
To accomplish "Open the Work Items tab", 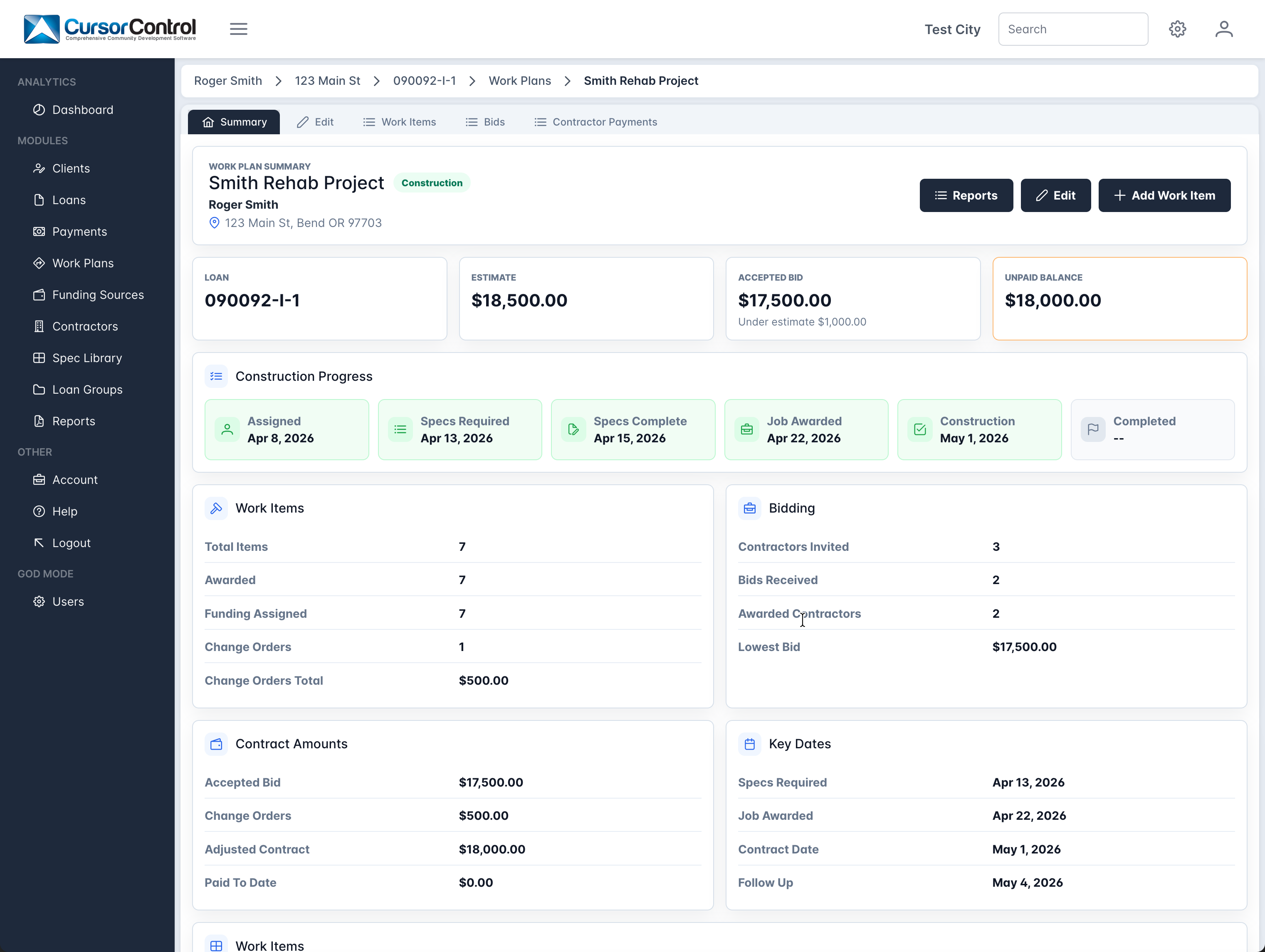I will 400,122.
